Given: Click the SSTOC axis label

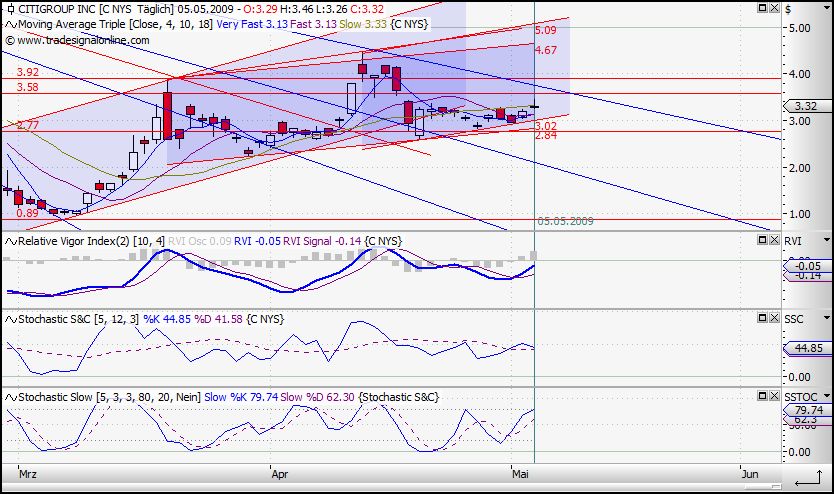Looking at the screenshot, I should [801, 397].
